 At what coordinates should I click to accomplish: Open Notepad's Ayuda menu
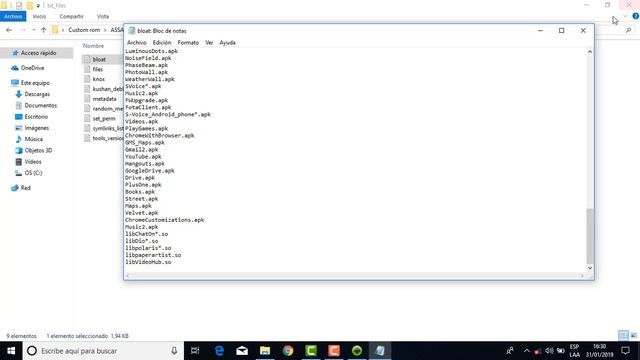coord(227,42)
